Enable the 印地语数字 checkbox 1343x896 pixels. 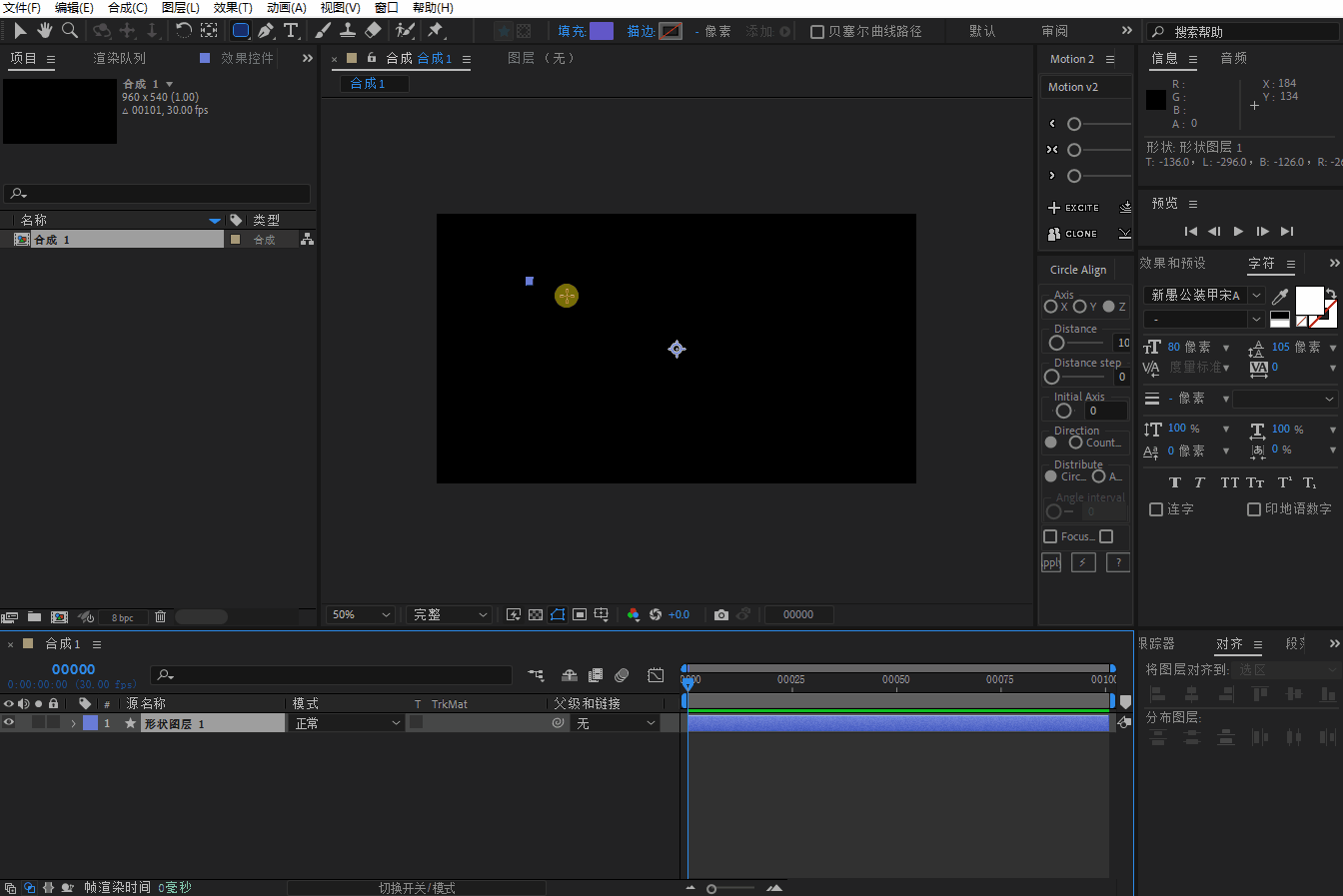[1254, 509]
